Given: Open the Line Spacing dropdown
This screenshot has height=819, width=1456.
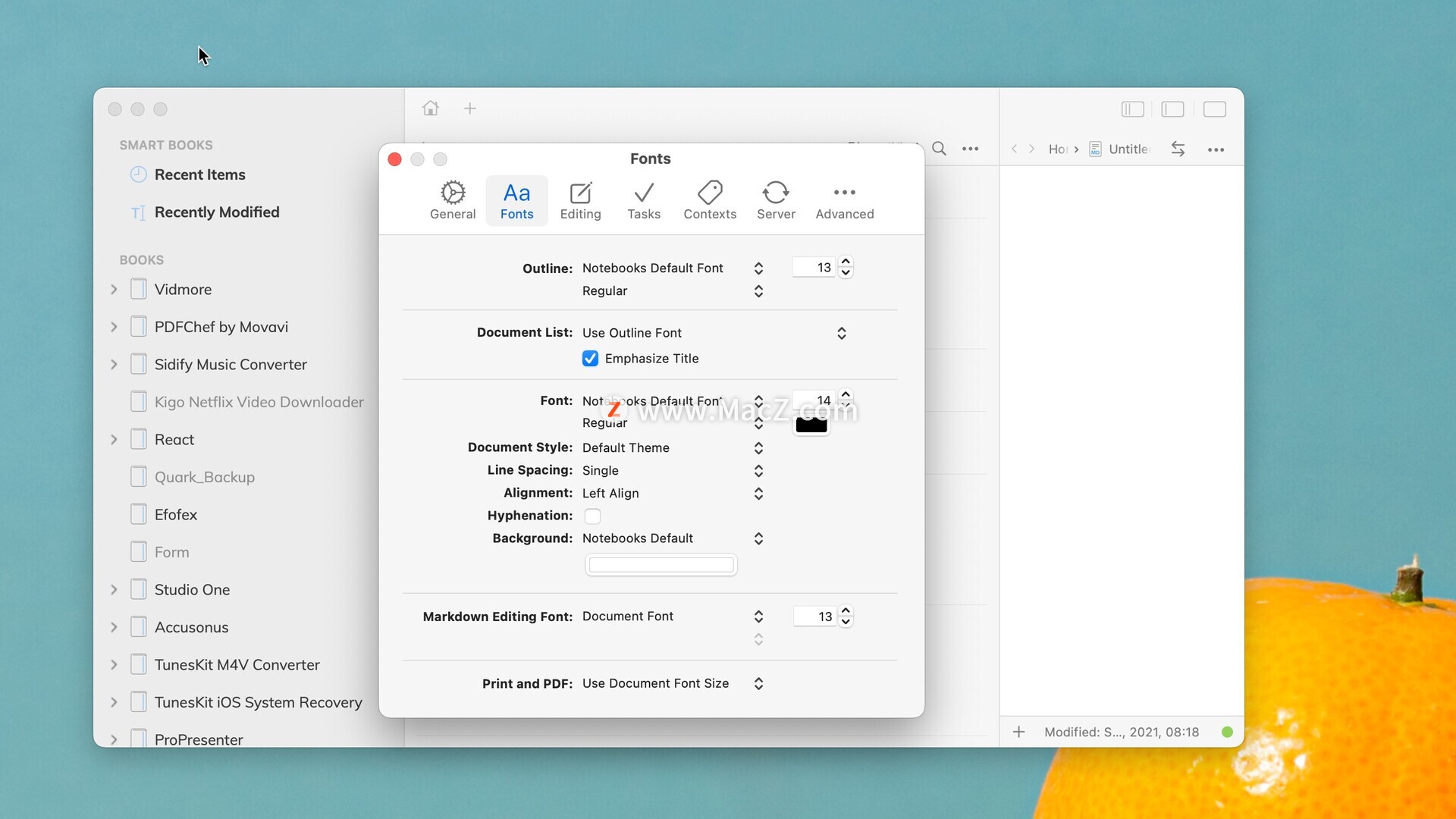Looking at the screenshot, I should coord(673,471).
